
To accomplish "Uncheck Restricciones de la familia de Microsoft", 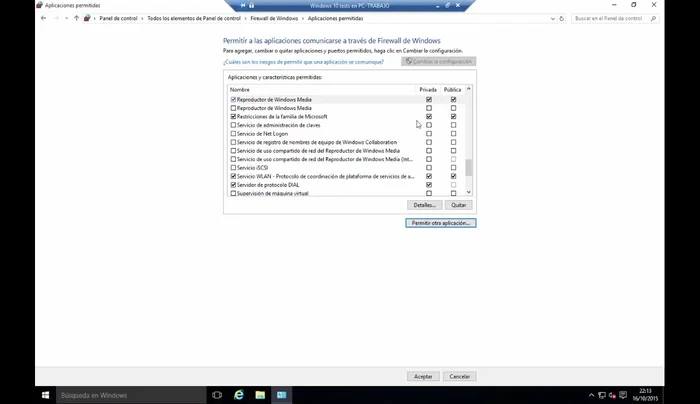I will 234,117.
